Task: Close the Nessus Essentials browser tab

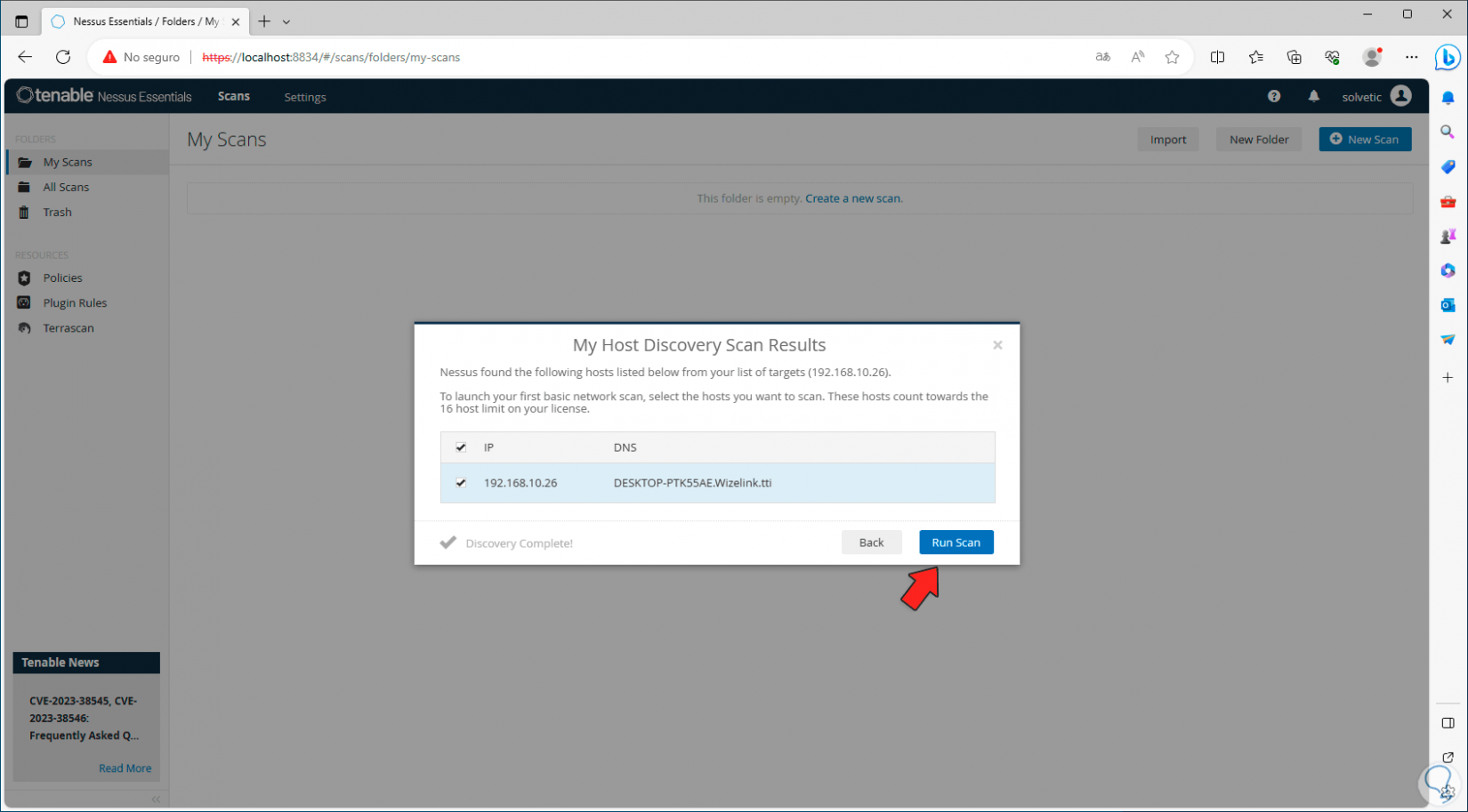Action: [236, 21]
